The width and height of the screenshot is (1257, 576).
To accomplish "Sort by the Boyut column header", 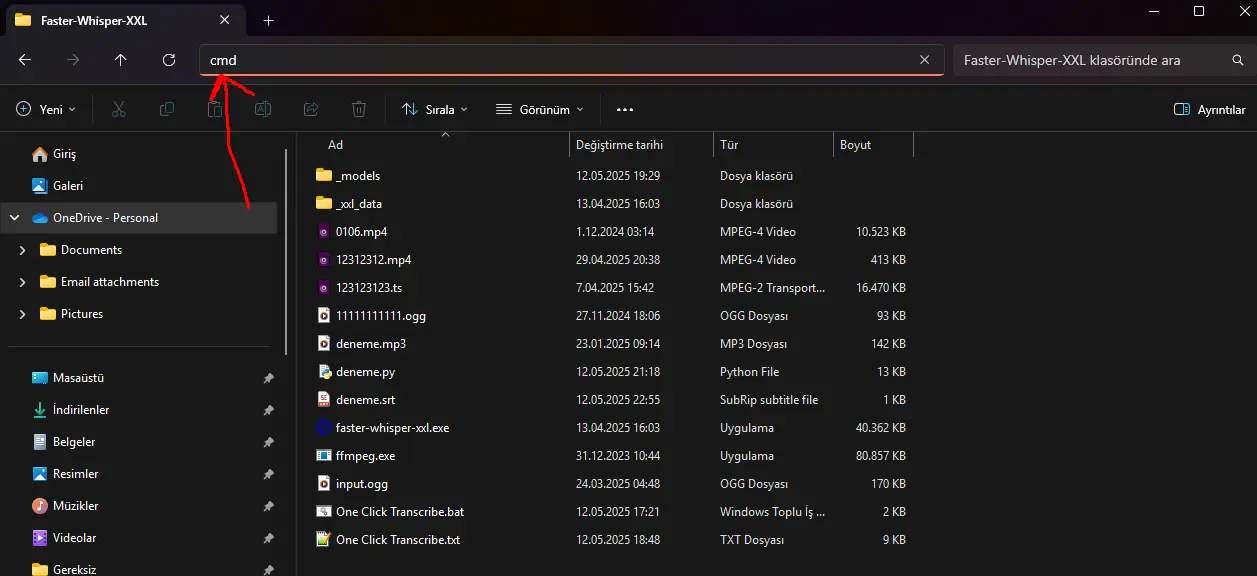I will 873,145.
